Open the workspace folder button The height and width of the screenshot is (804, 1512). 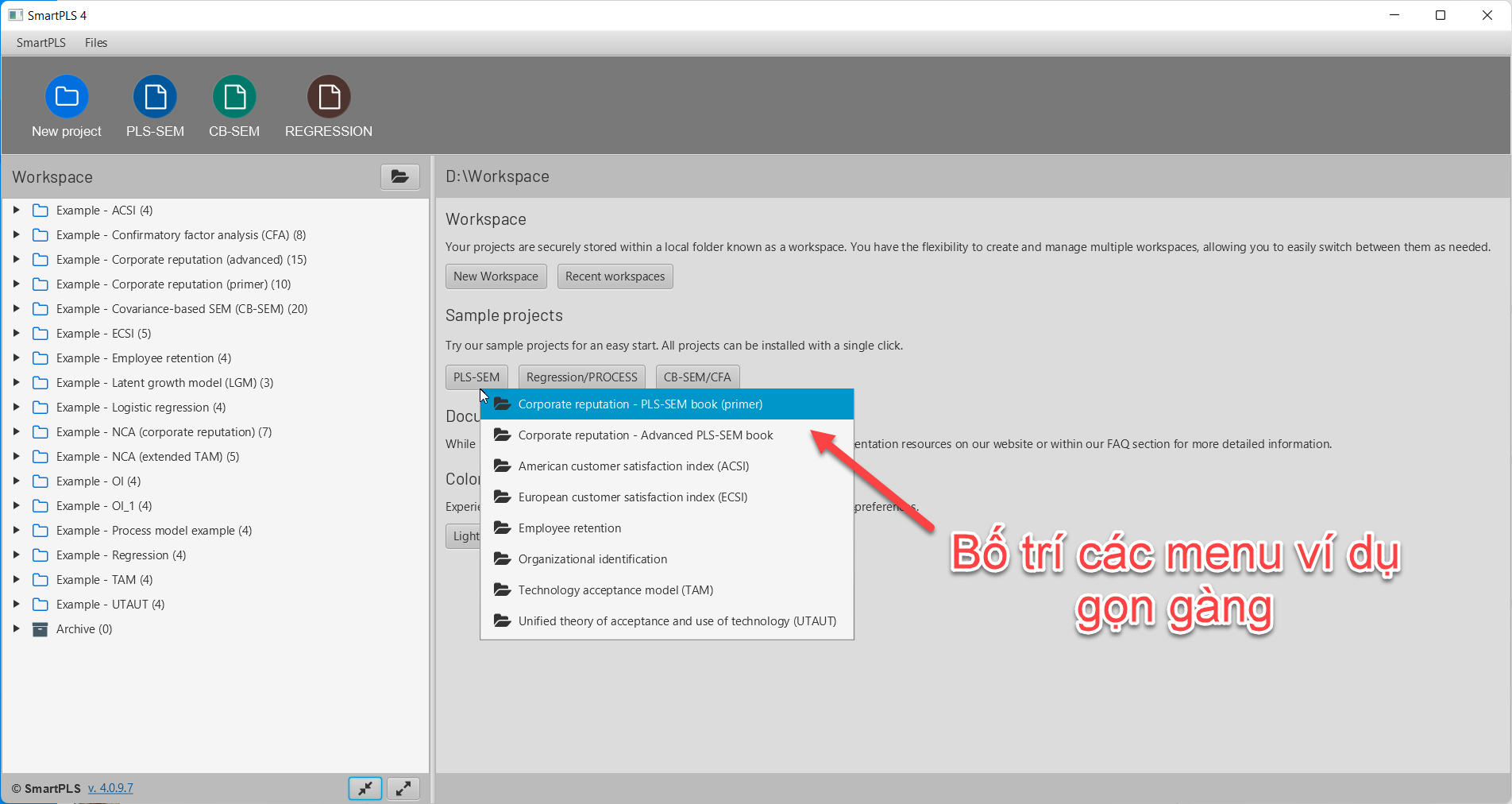[400, 176]
